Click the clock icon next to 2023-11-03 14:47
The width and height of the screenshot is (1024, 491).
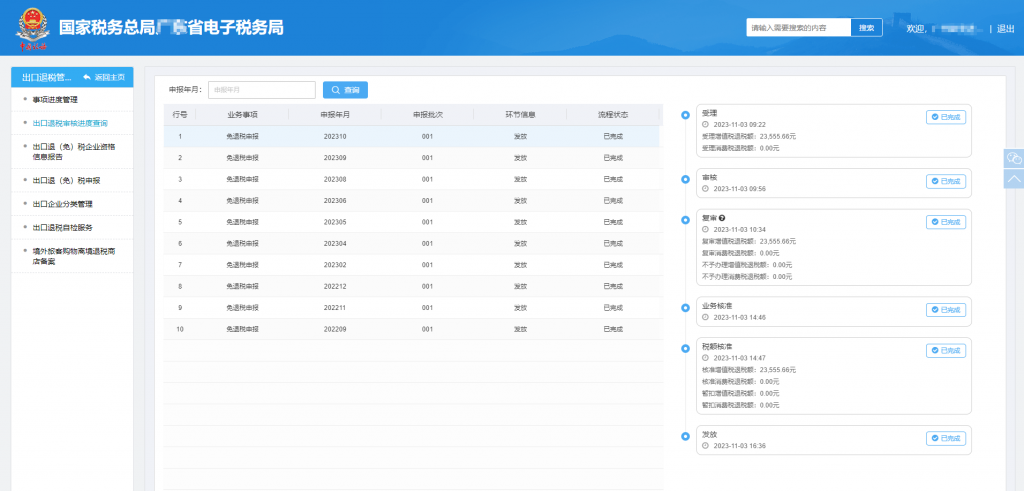click(x=705, y=358)
